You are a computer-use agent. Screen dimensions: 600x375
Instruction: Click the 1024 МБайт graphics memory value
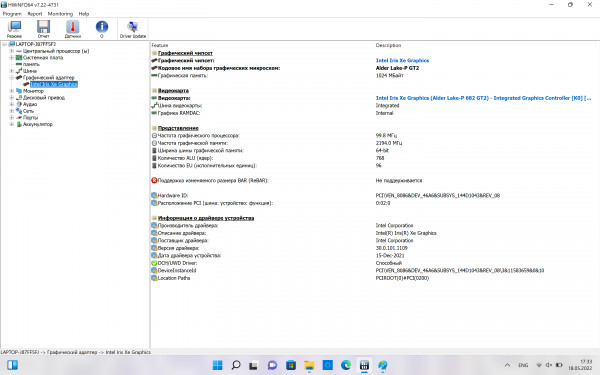tap(390, 75)
